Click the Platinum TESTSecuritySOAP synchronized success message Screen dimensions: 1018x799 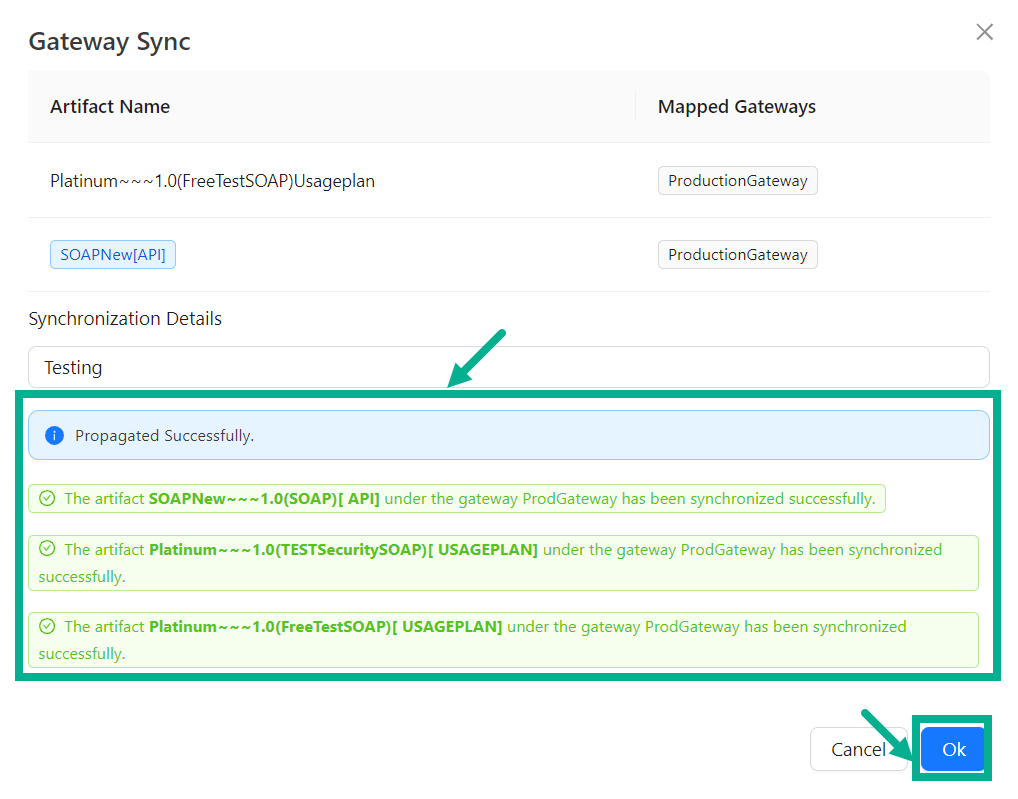(502, 563)
